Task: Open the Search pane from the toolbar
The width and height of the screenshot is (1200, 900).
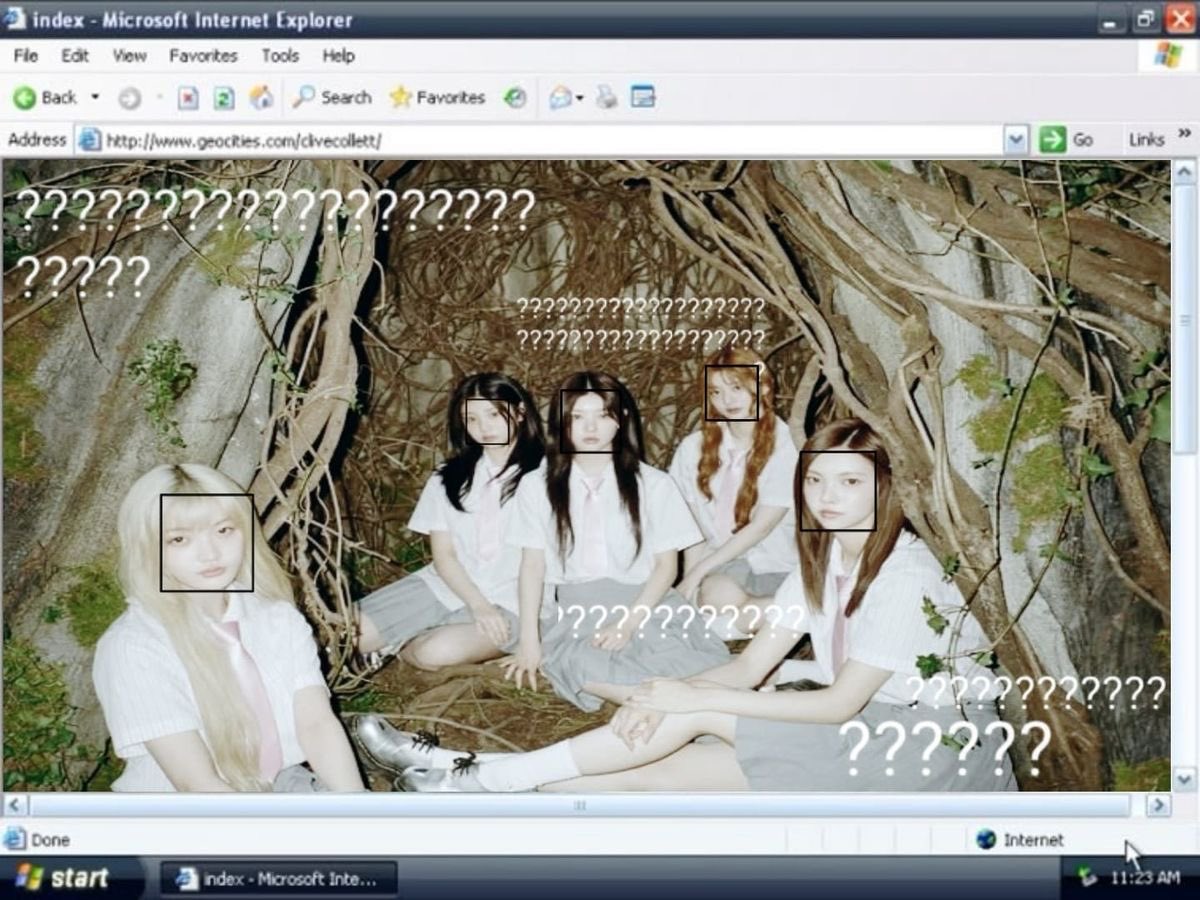Action: [332, 97]
